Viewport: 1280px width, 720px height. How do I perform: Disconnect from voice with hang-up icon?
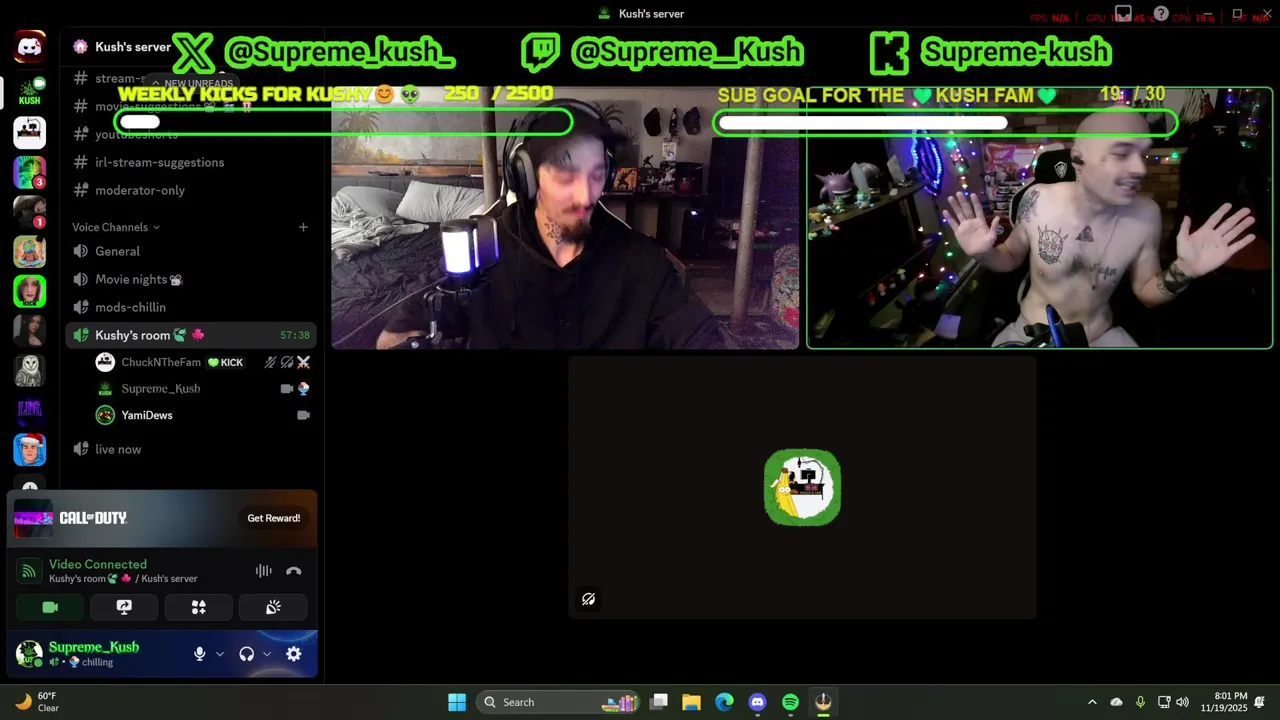tap(293, 571)
